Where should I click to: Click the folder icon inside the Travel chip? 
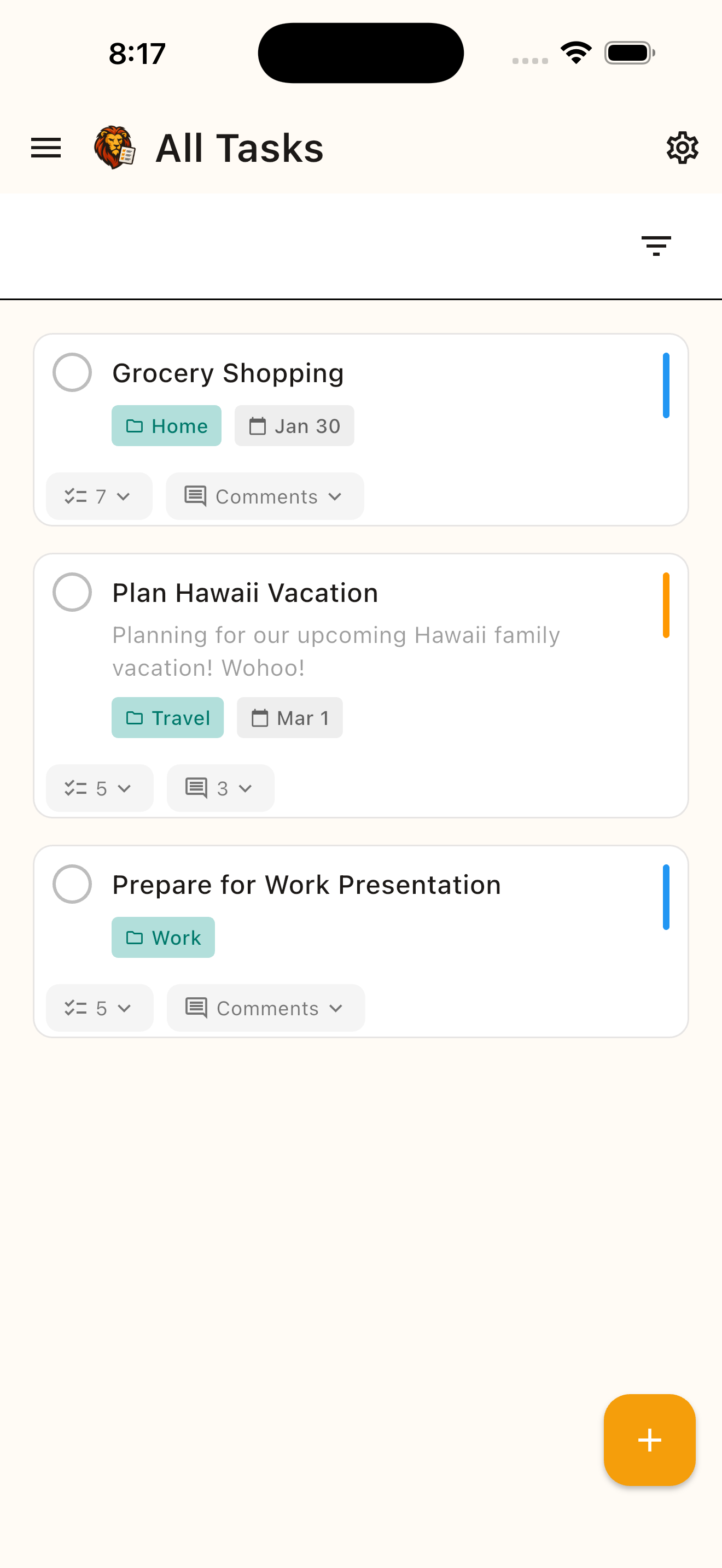tap(135, 718)
